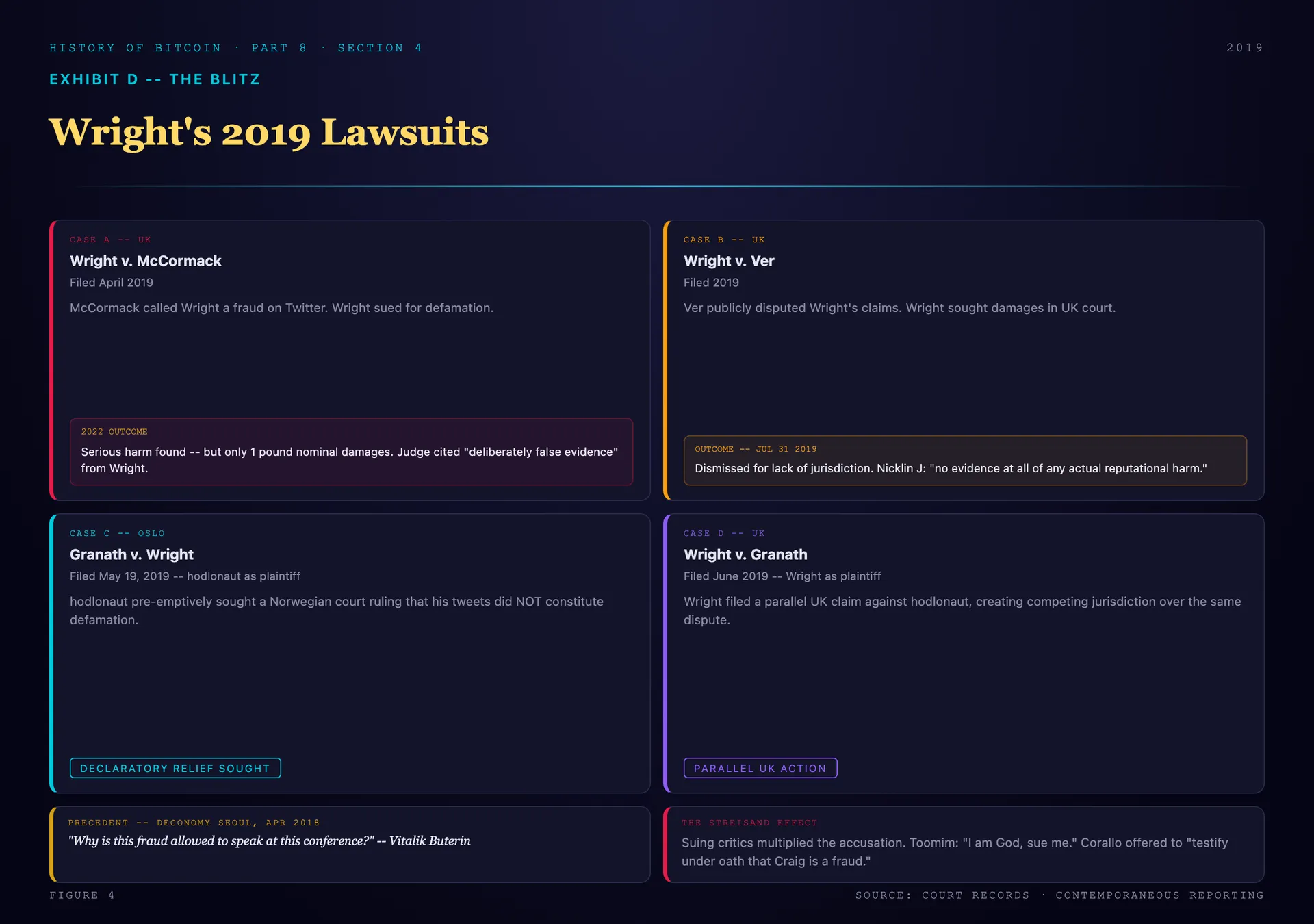Click the 'Declaratory Relief Sought' badge
This screenshot has width=1314, height=924.
pyautogui.click(x=175, y=768)
